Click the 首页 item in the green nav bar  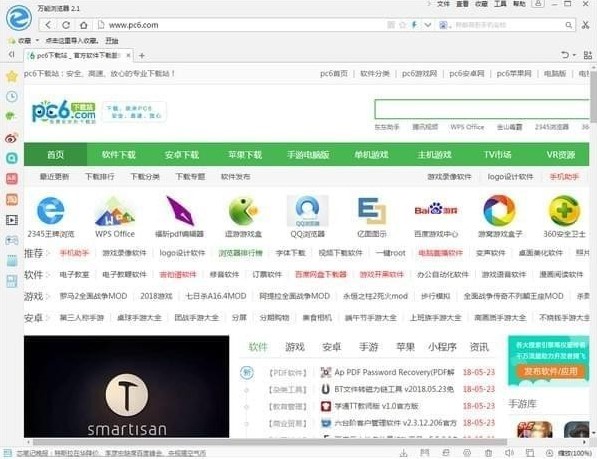point(56,155)
